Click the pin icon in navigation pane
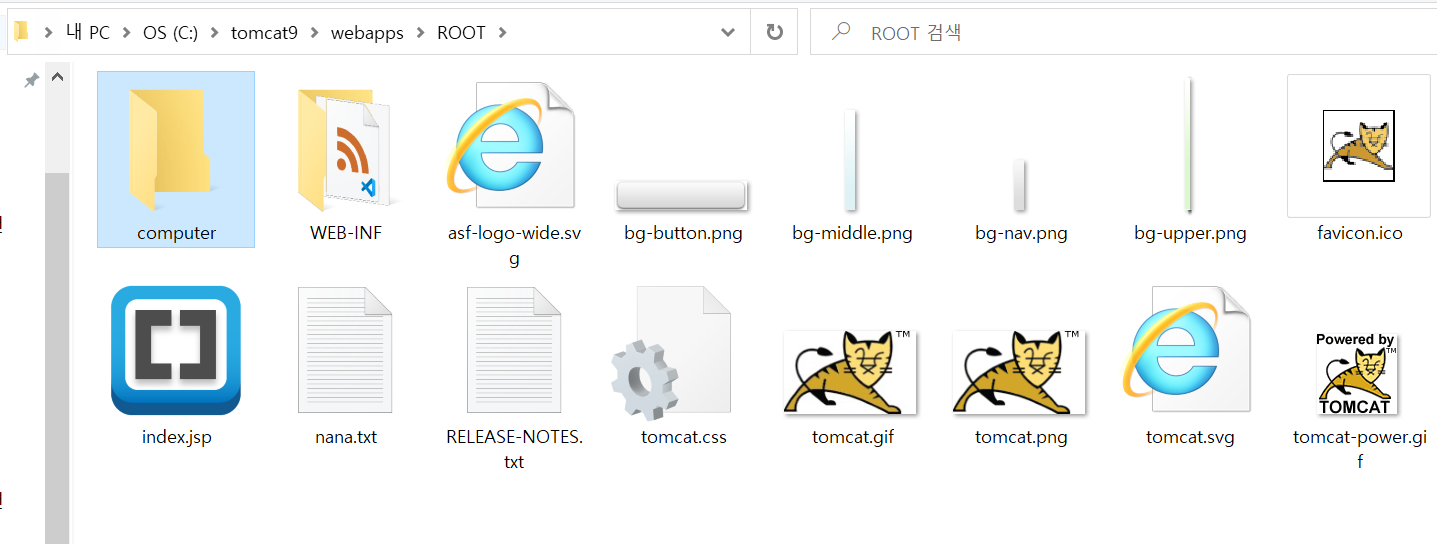Screen dimensions: 1437x544 (31, 80)
